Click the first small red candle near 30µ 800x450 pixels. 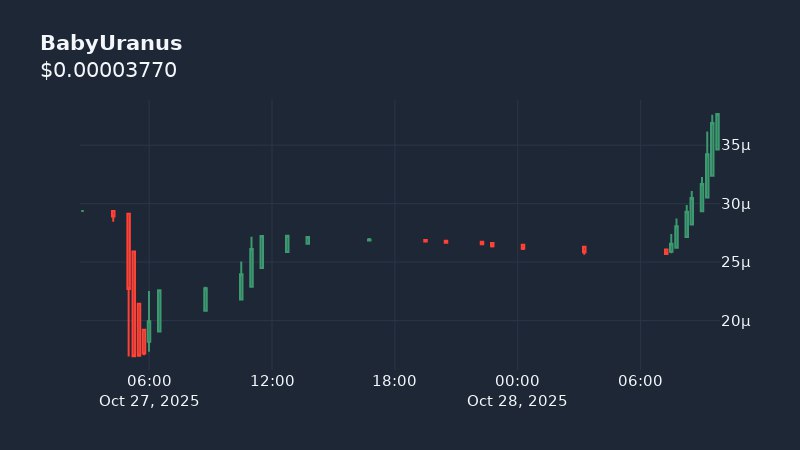113,214
